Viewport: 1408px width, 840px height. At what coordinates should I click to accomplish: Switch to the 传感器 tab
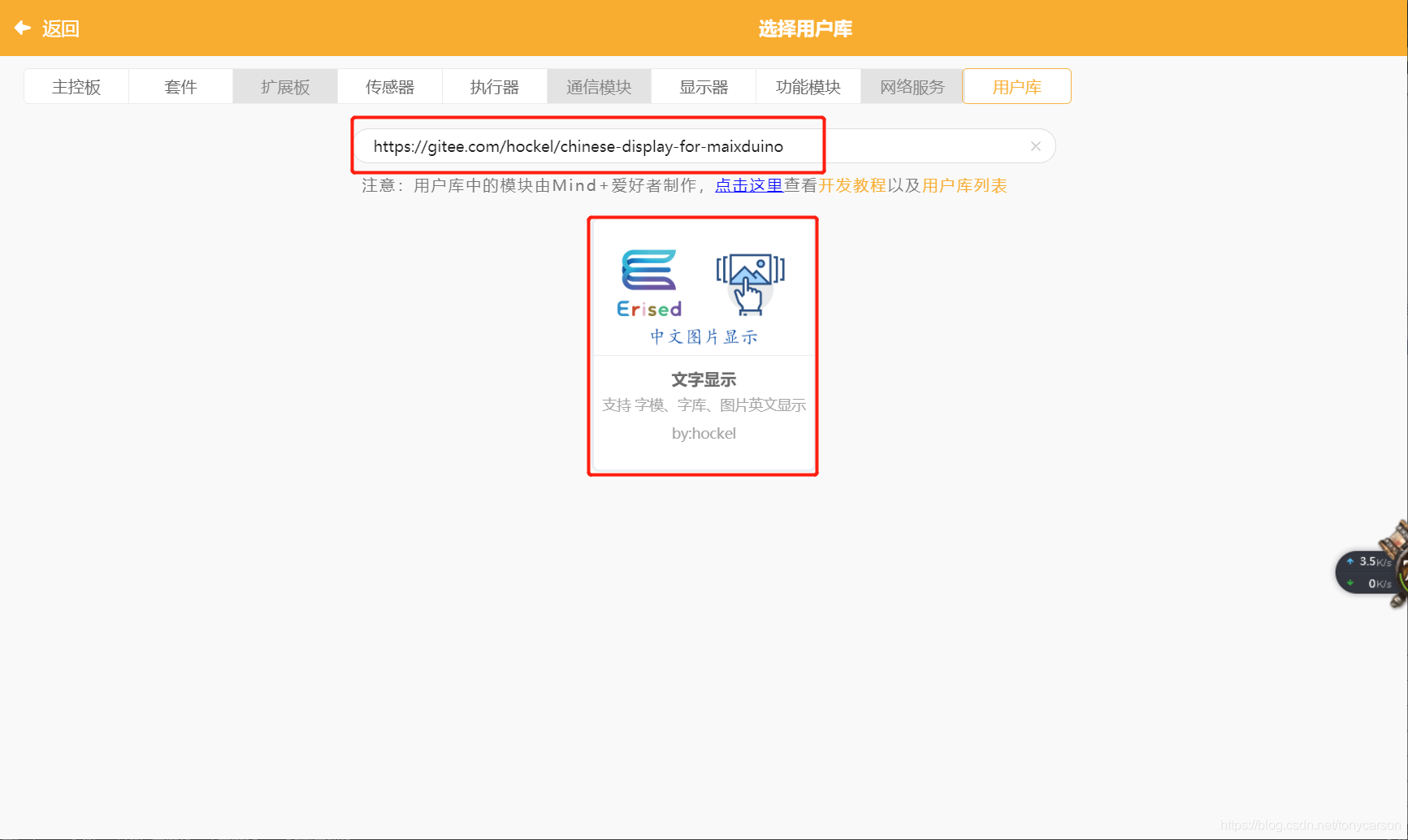[389, 86]
